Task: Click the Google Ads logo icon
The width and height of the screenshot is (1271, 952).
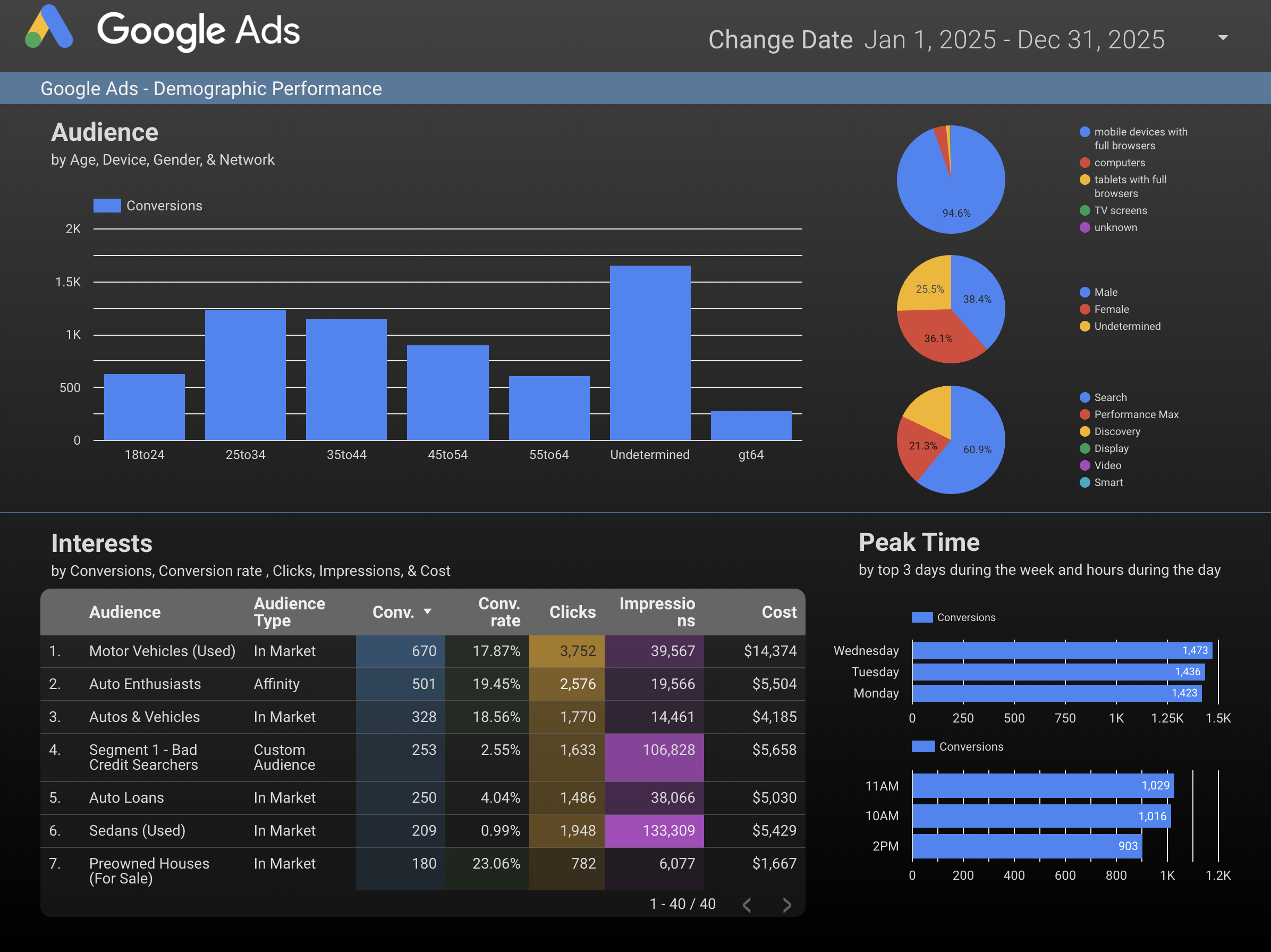Action: point(49,28)
